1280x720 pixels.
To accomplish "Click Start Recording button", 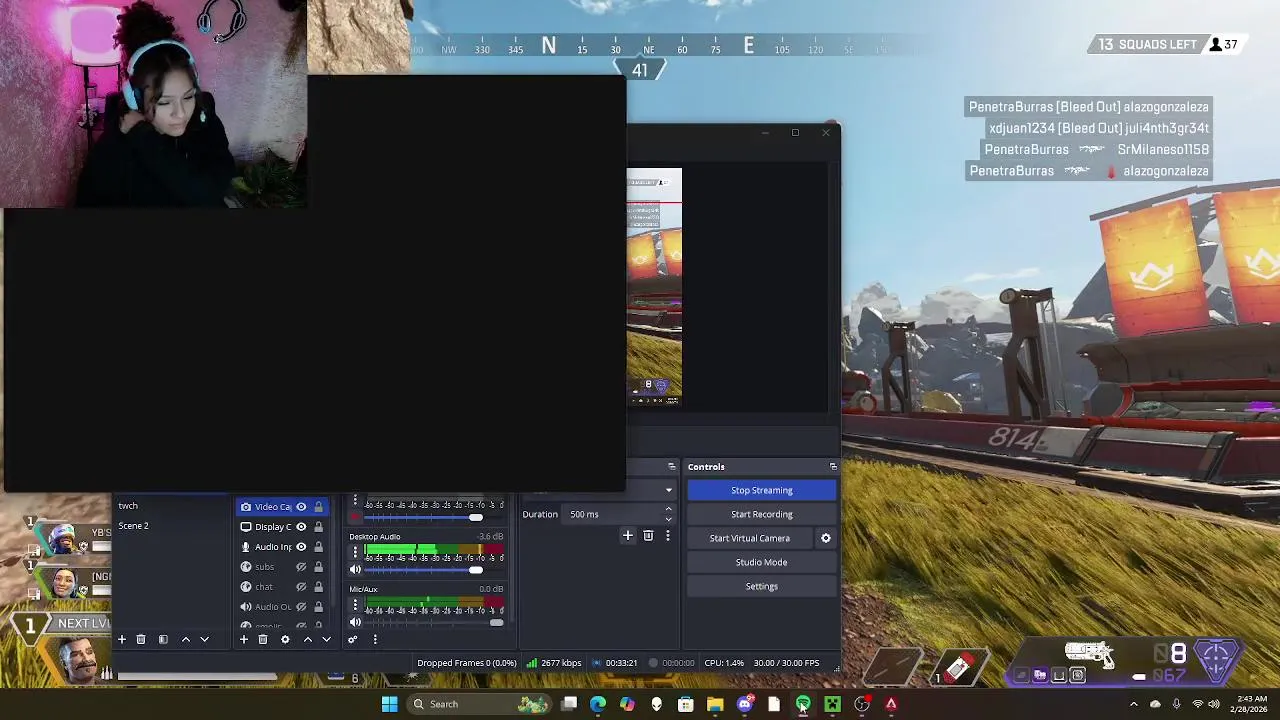I will pos(762,514).
